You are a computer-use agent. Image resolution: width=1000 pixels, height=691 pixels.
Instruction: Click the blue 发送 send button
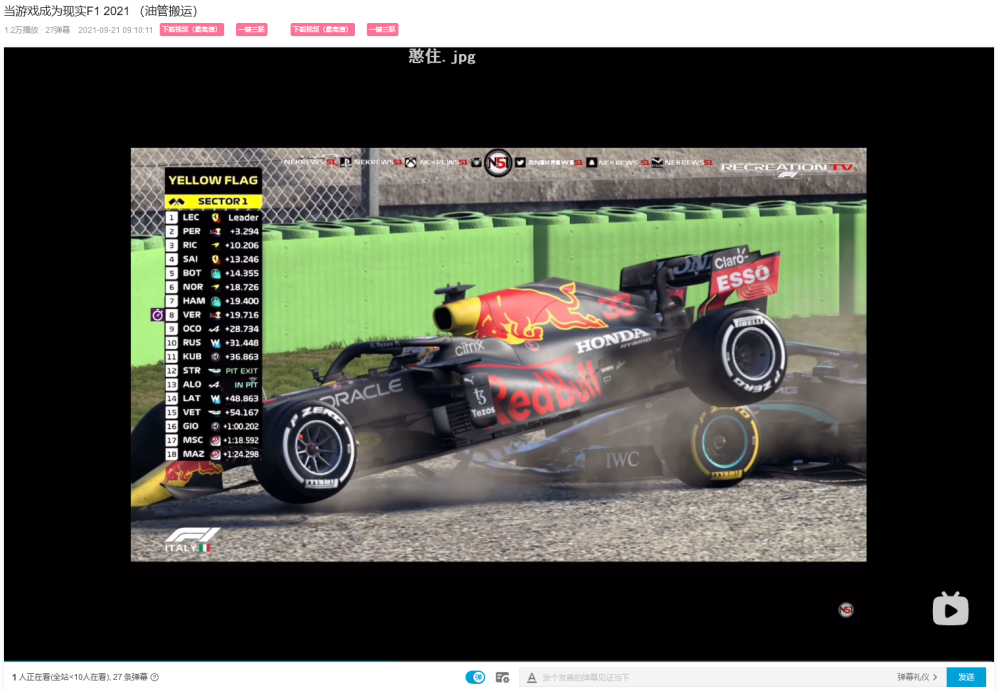966,677
